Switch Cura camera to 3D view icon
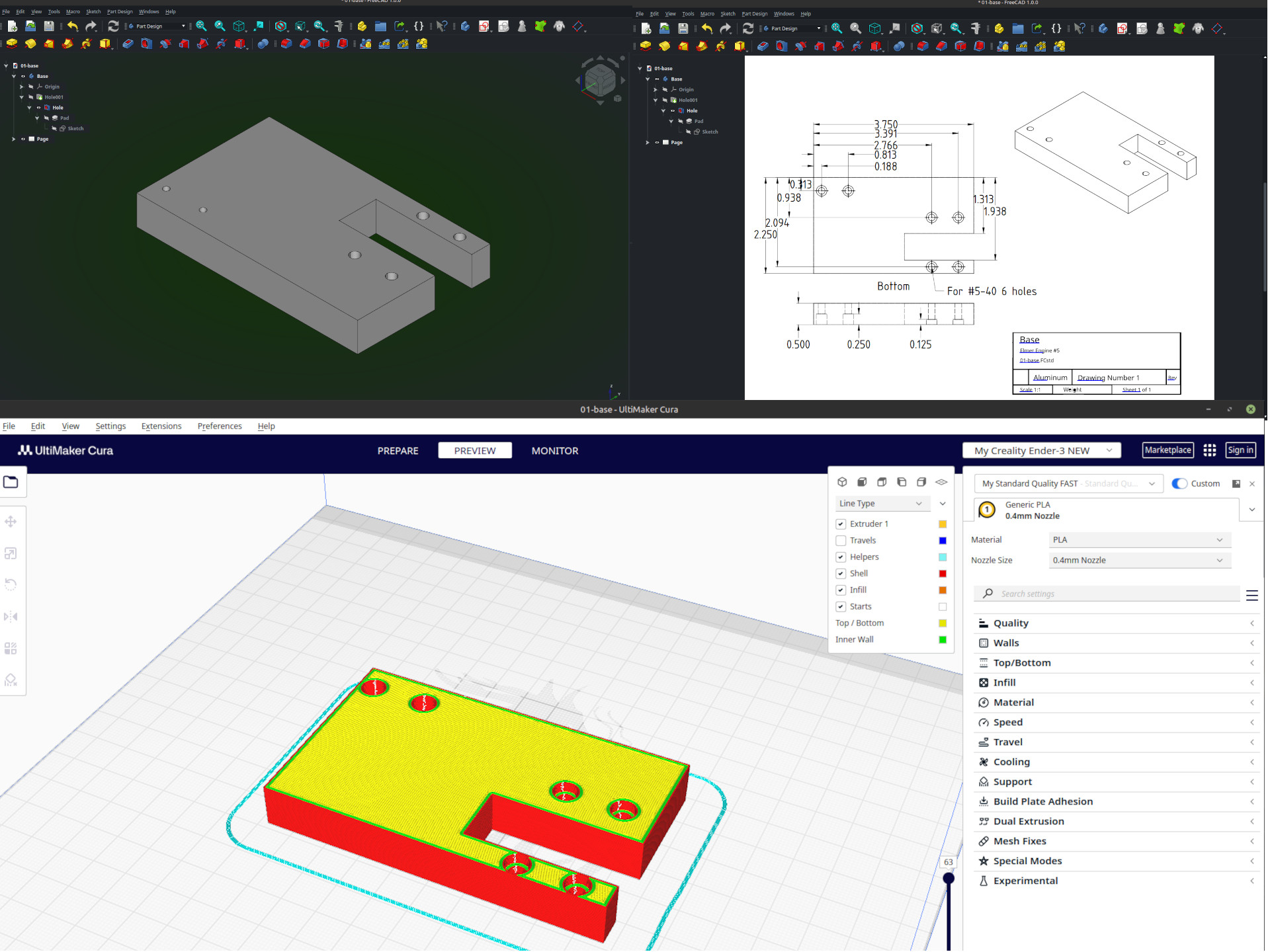Viewport: 1270px width, 952px height. [842, 483]
